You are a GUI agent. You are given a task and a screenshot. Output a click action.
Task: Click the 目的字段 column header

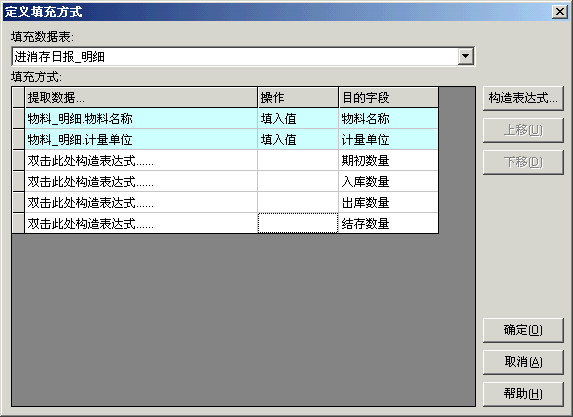pos(388,98)
